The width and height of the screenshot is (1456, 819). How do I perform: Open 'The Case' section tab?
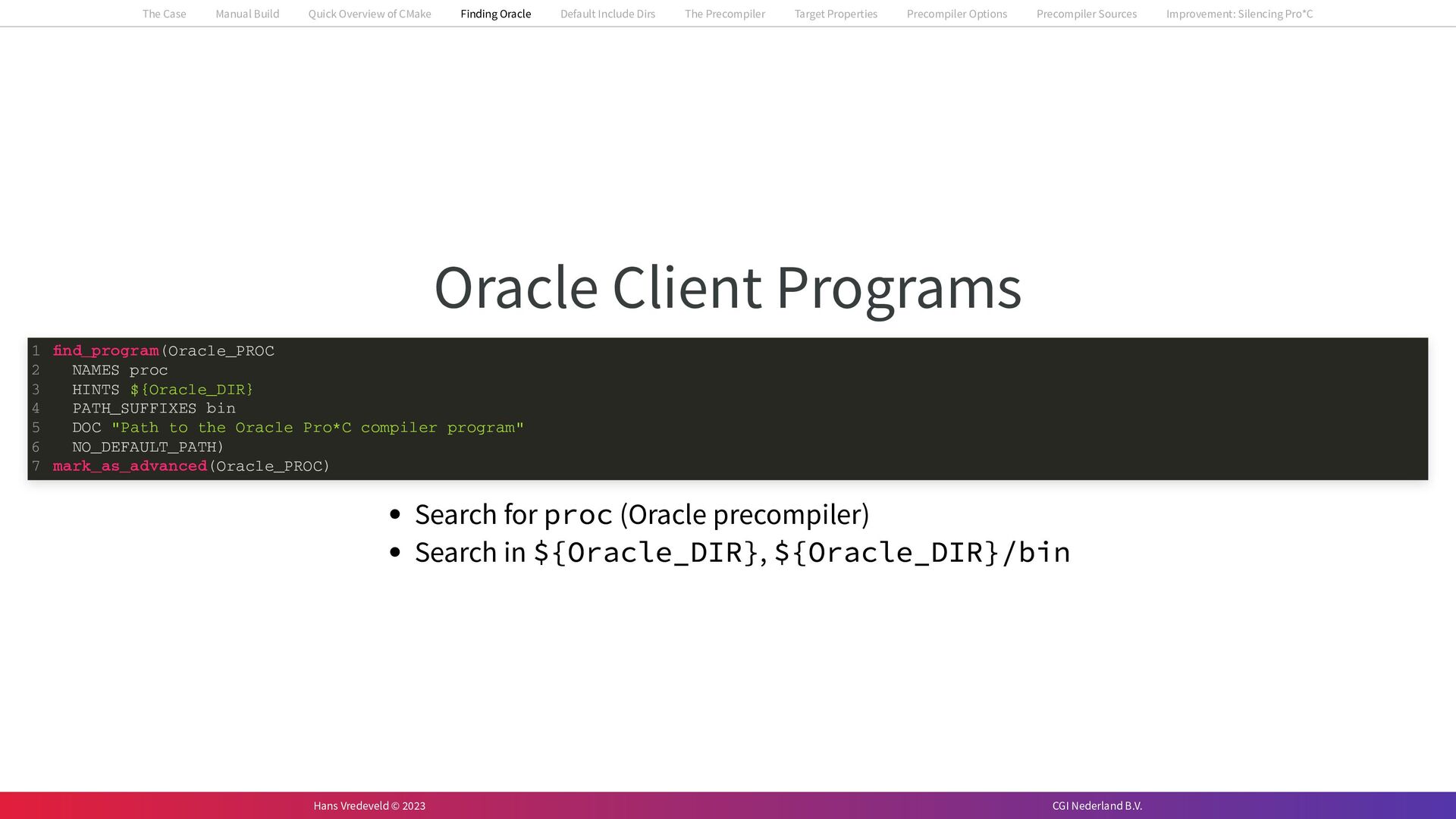point(164,14)
